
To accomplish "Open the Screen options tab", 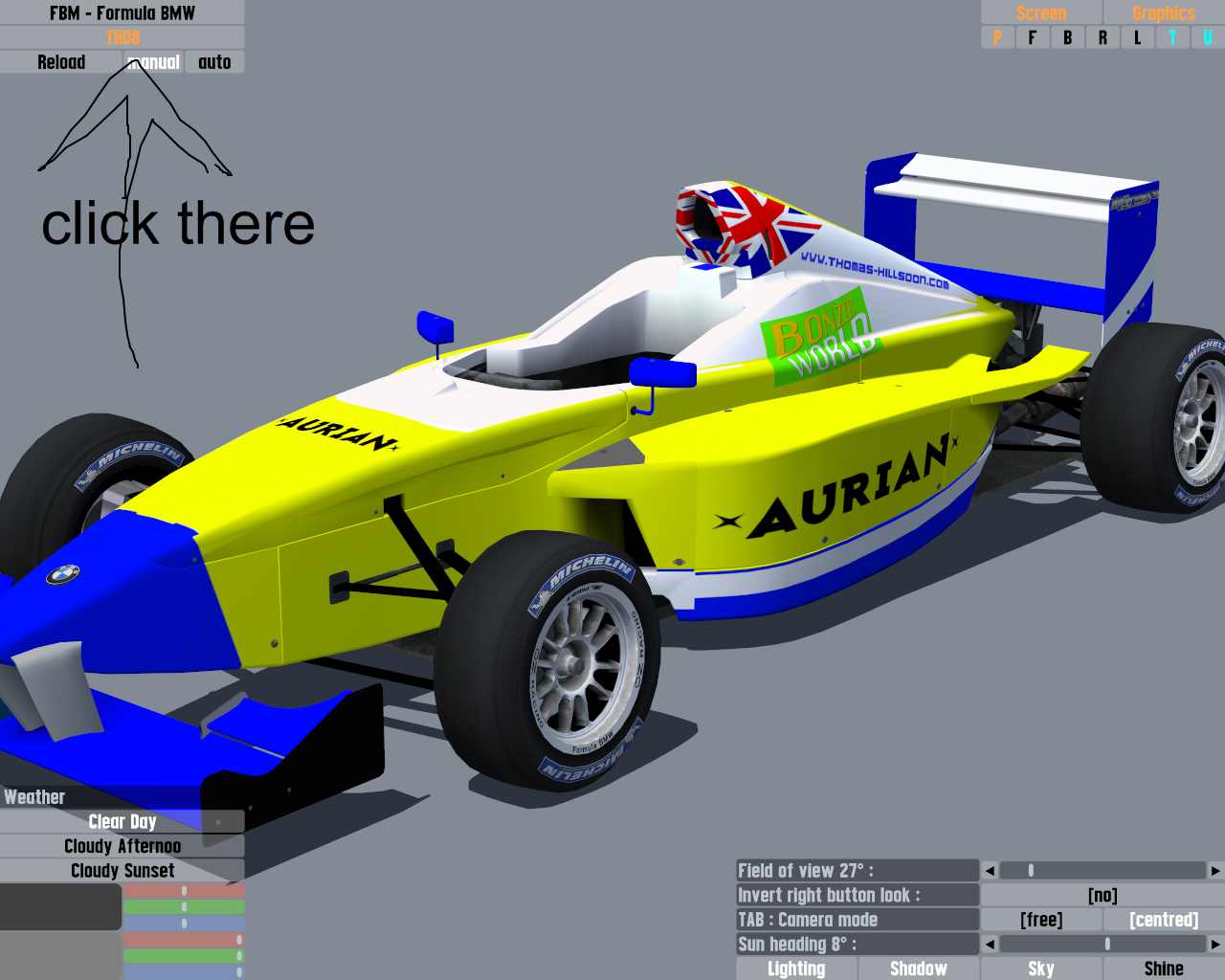I will tap(1041, 12).
